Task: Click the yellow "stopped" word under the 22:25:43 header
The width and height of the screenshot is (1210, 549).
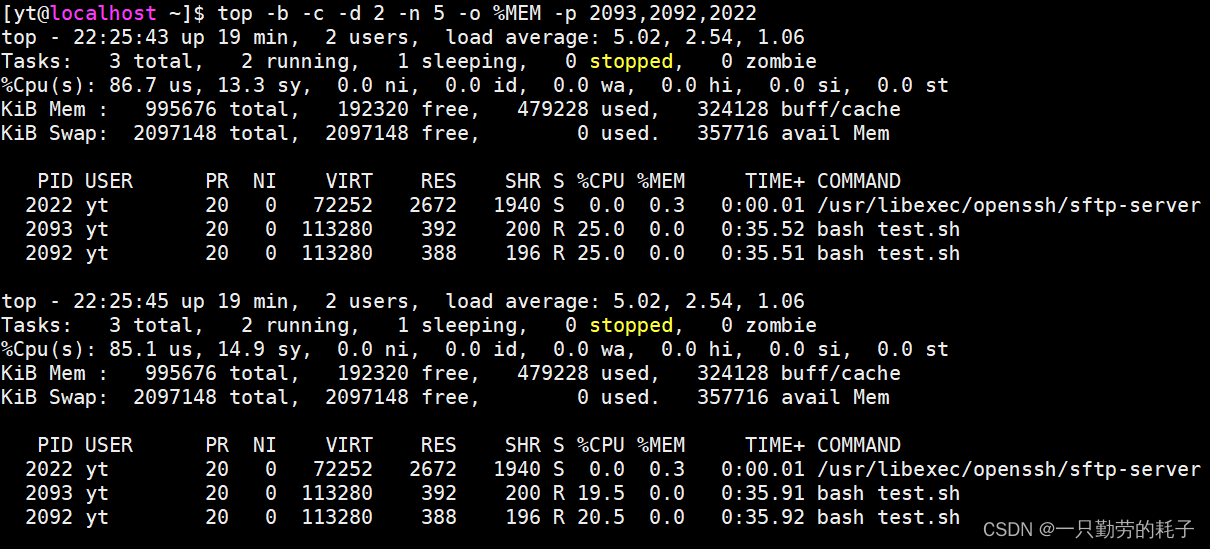Action: click(631, 61)
